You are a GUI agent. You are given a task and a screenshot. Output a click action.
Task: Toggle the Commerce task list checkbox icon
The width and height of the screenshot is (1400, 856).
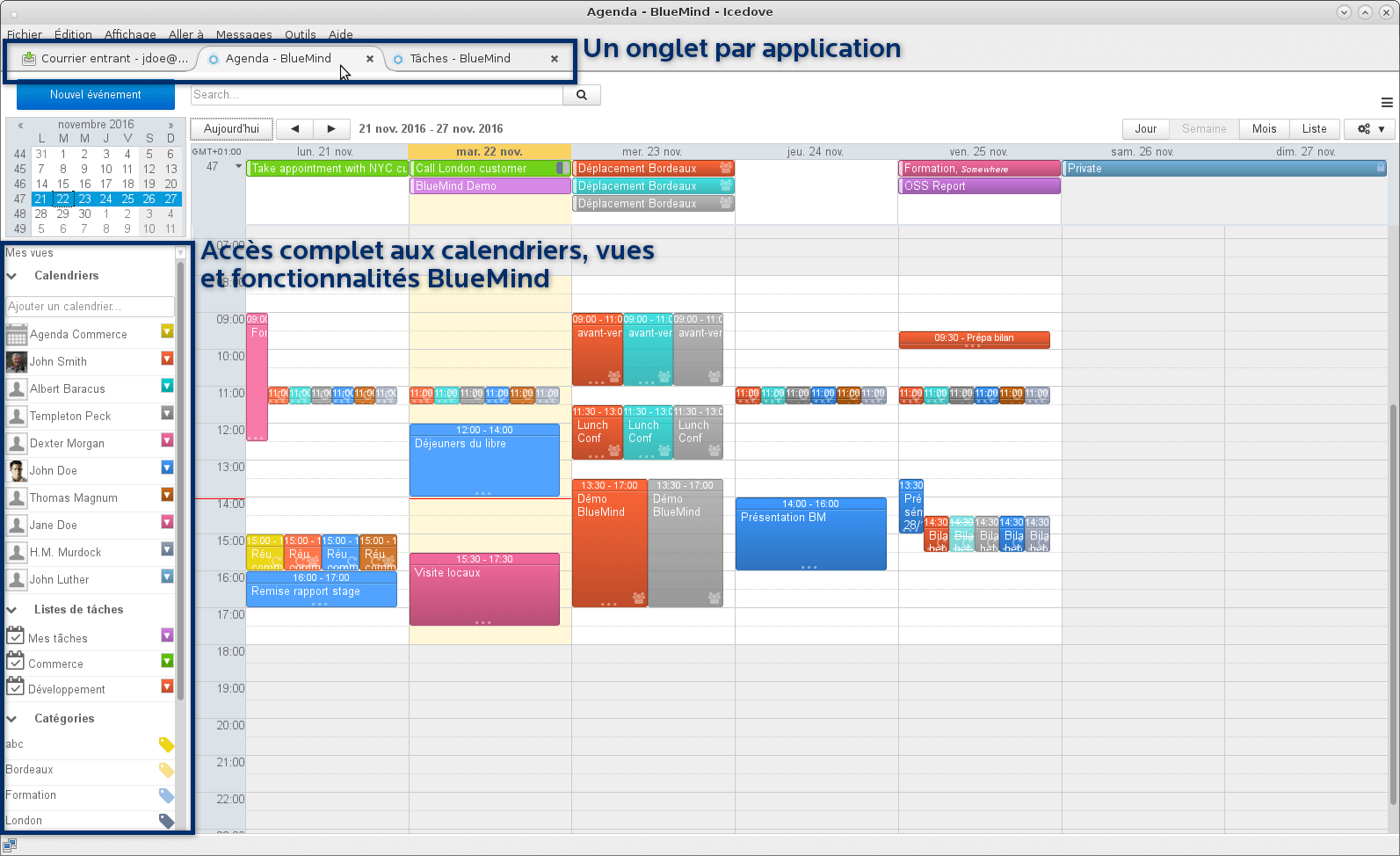tap(15, 662)
